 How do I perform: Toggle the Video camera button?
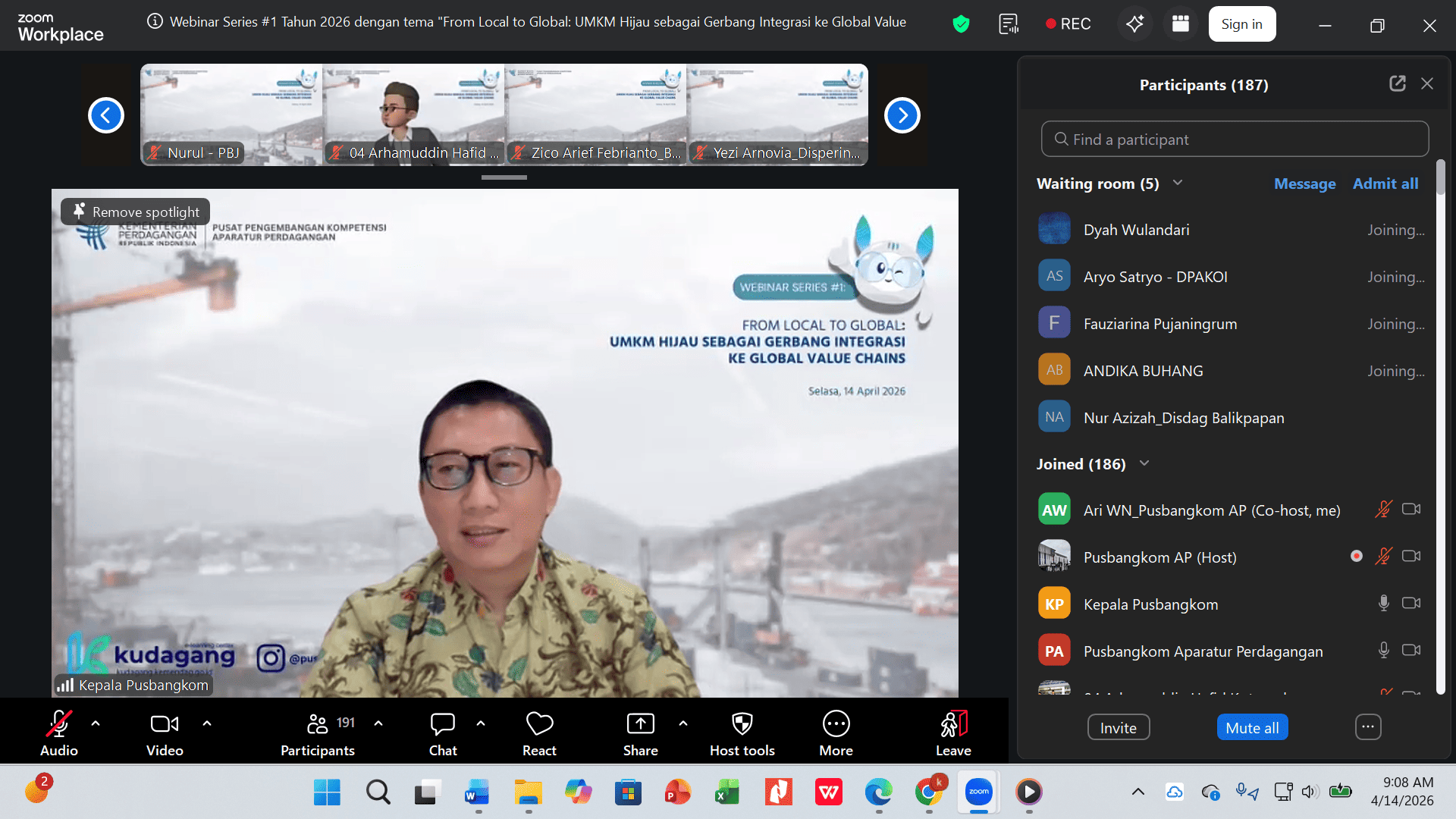tap(165, 724)
